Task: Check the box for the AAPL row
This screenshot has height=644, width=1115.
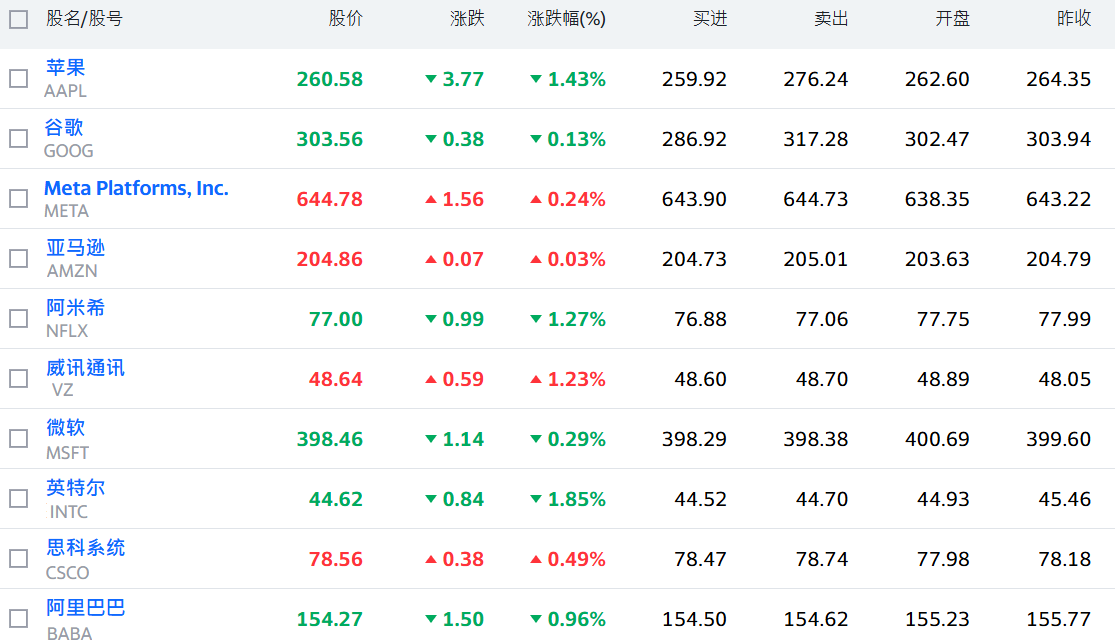Action: [18, 78]
